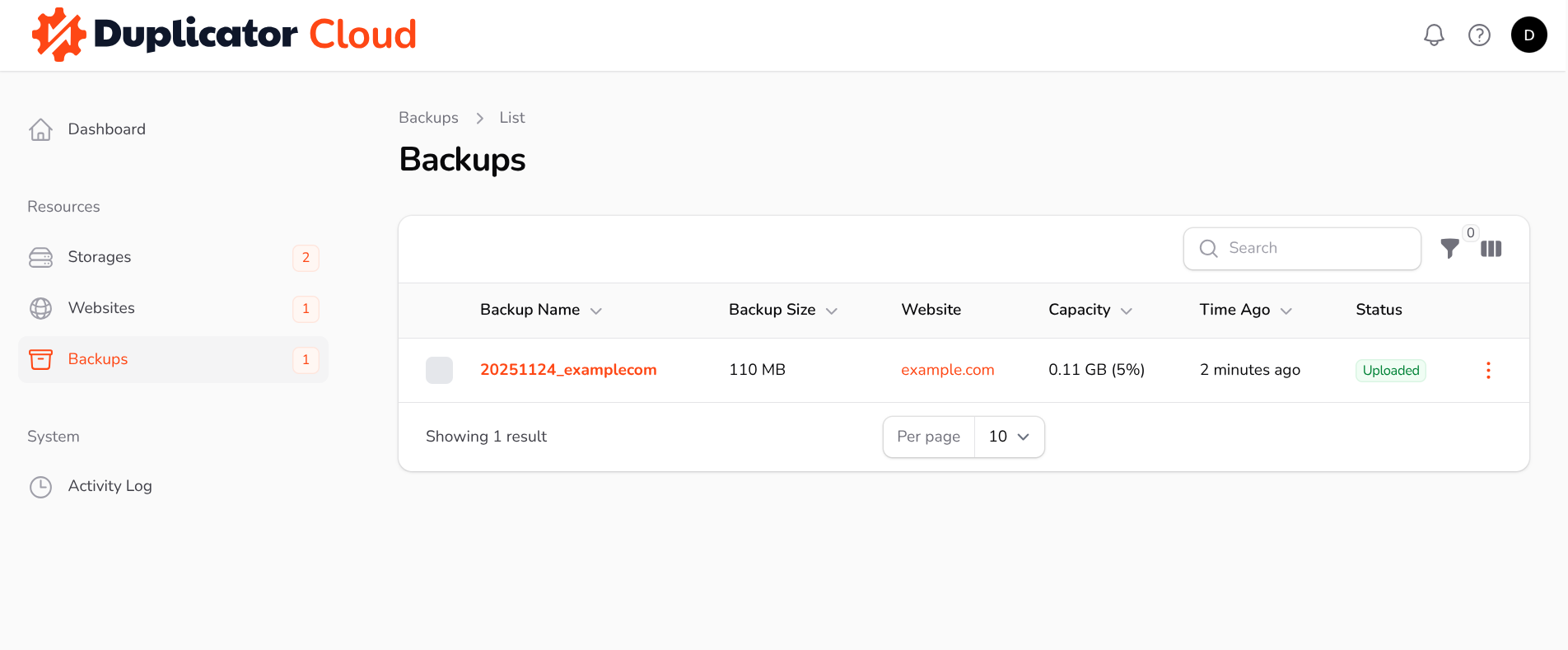Follow the example.com website link
The width and height of the screenshot is (1568, 650).
tap(947, 370)
